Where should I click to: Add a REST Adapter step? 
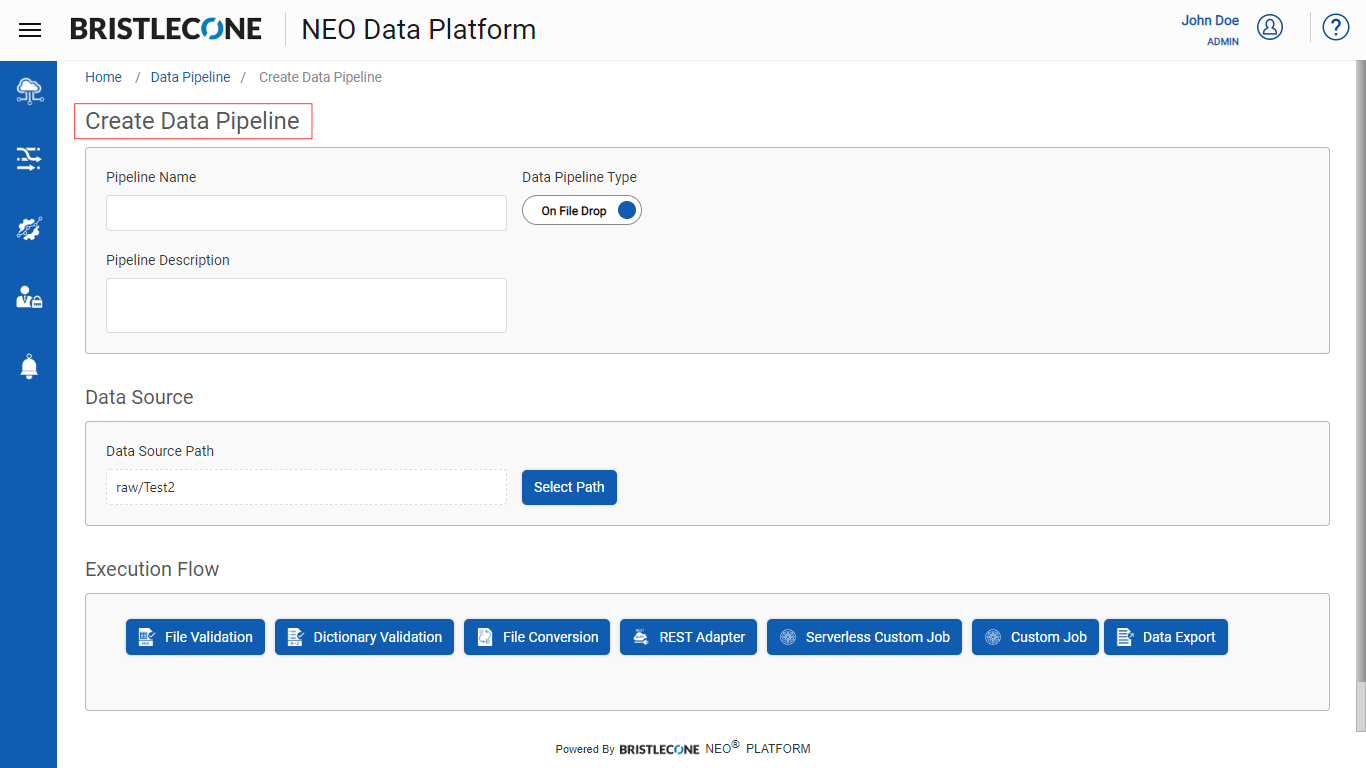(688, 637)
